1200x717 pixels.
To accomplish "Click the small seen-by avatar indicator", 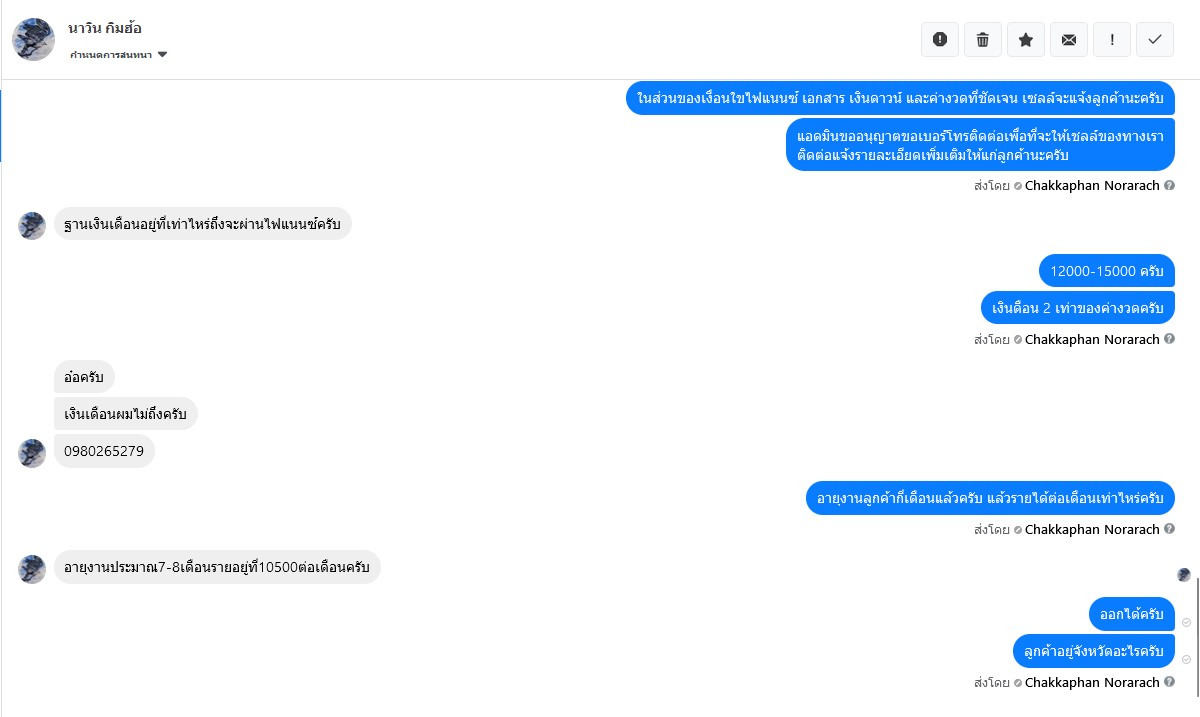I will pos(1184,574).
